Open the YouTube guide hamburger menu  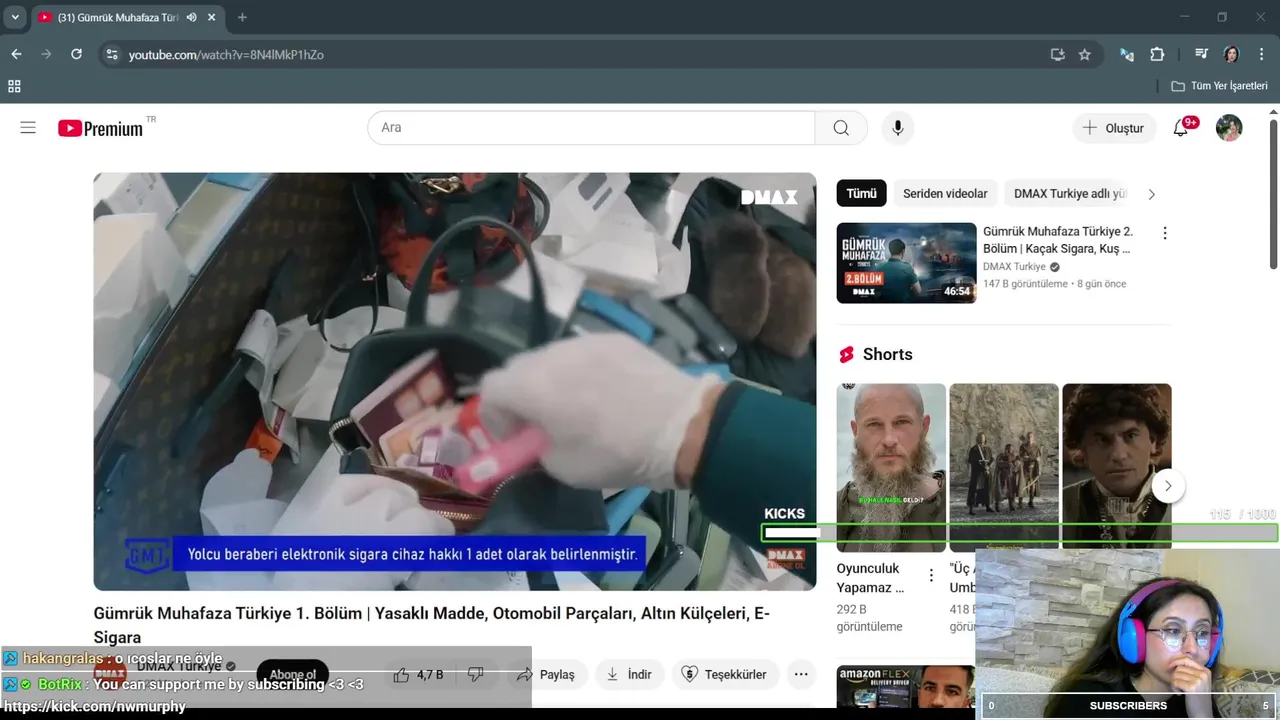(x=28, y=128)
